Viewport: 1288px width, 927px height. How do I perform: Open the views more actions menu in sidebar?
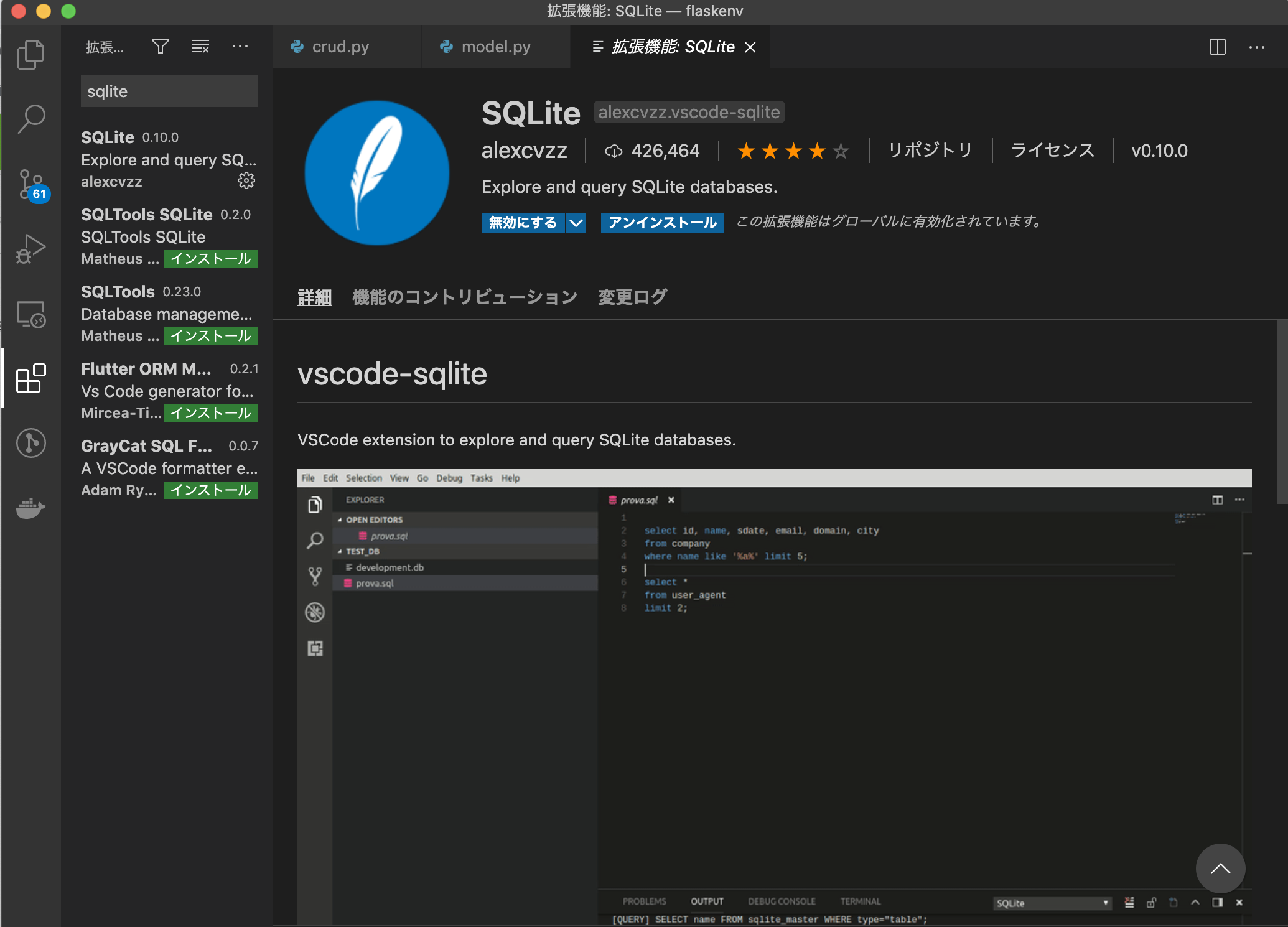point(240,46)
